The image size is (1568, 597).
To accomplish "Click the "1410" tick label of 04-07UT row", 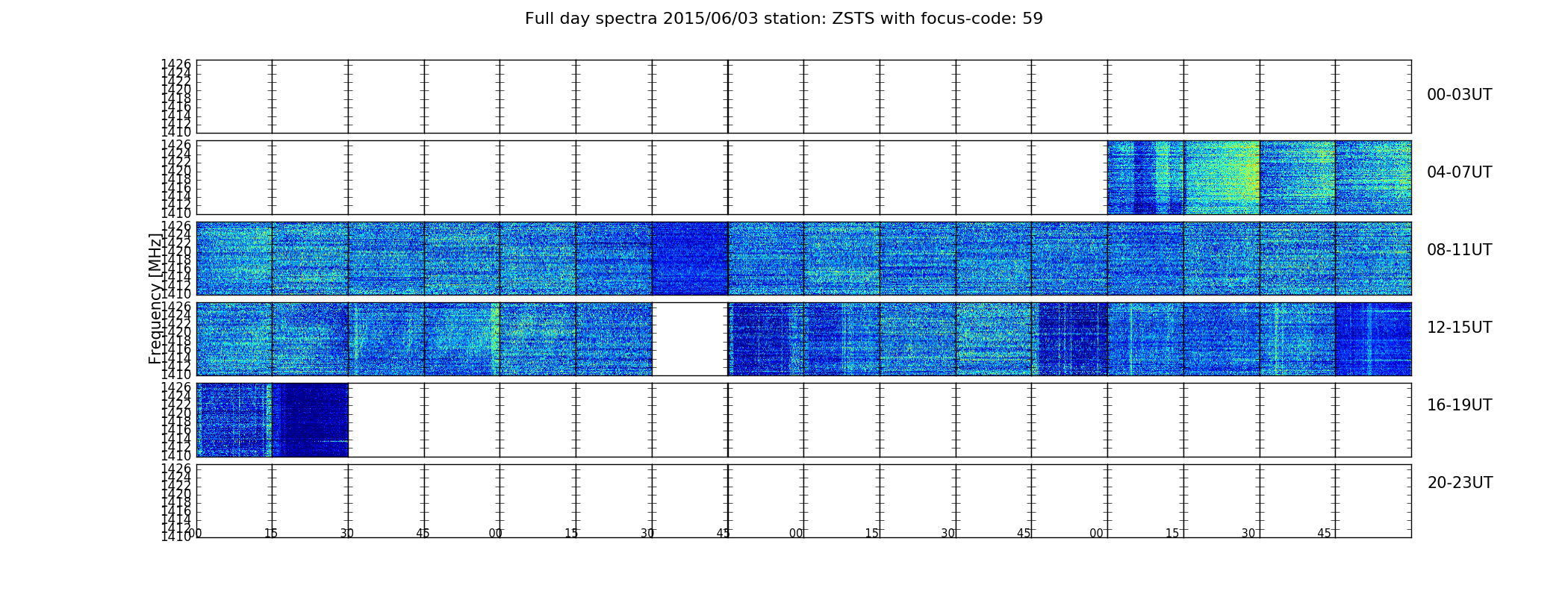I will coord(176,213).
